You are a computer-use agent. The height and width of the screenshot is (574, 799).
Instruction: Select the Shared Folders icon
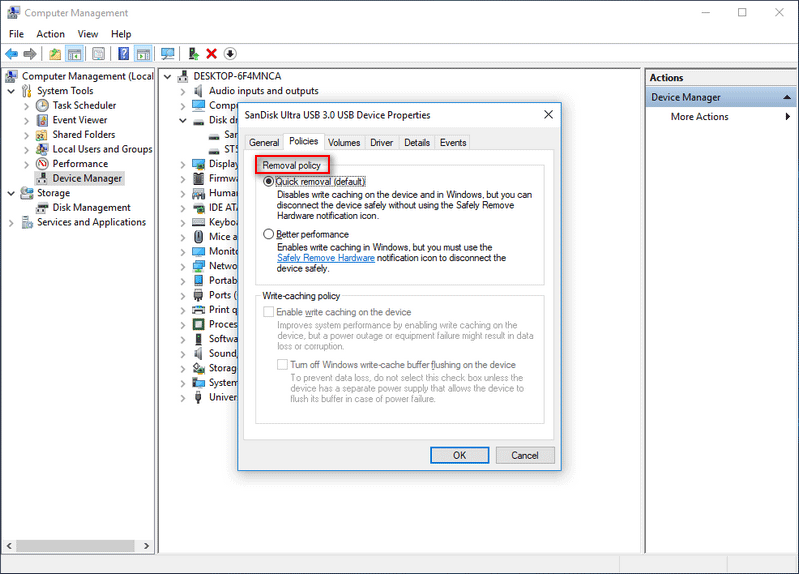pyautogui.click(x=42, y=135)
